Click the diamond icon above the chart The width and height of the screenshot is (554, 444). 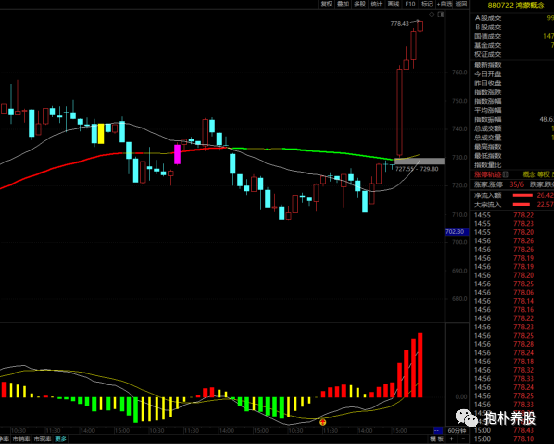[x=431, y=14]
